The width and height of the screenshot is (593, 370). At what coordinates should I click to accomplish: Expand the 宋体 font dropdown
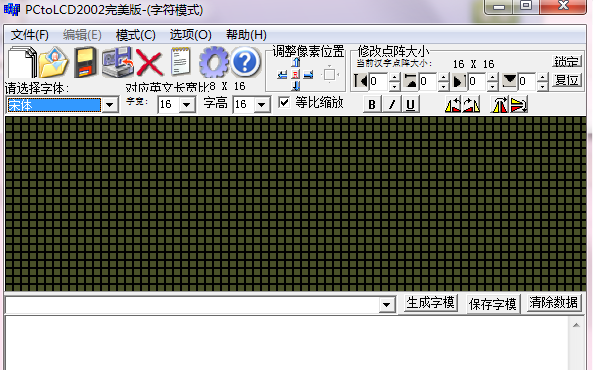110,105
